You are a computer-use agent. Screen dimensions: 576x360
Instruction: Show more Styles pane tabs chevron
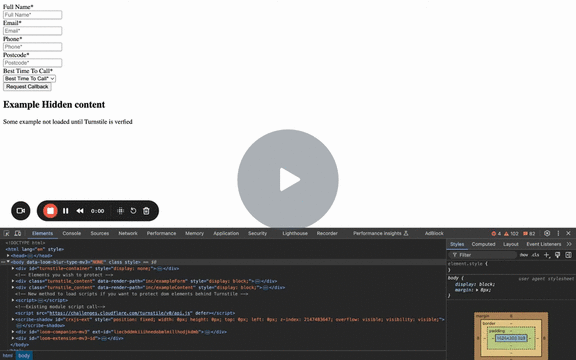click(569, 244)
